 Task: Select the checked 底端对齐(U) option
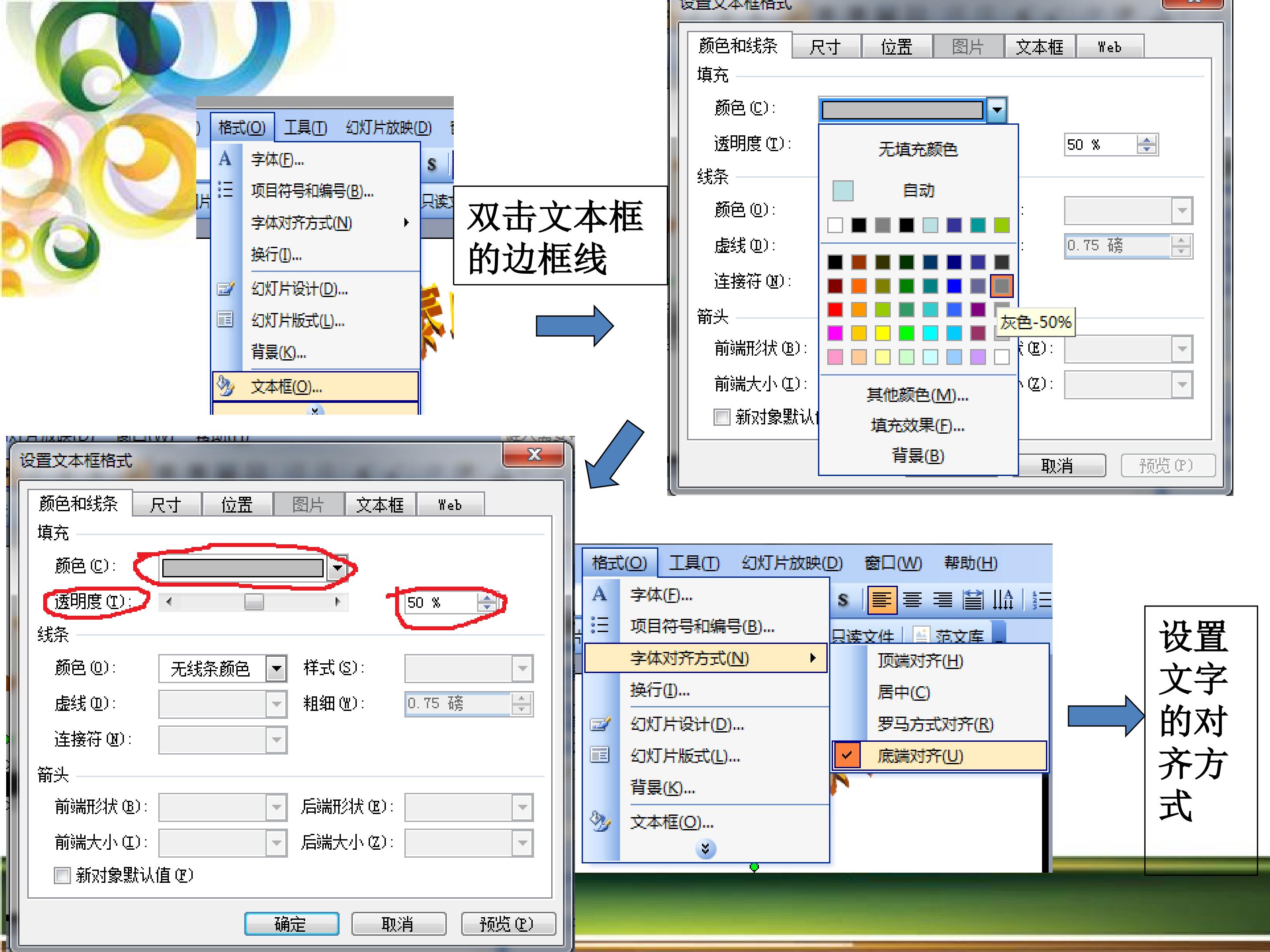939,756
